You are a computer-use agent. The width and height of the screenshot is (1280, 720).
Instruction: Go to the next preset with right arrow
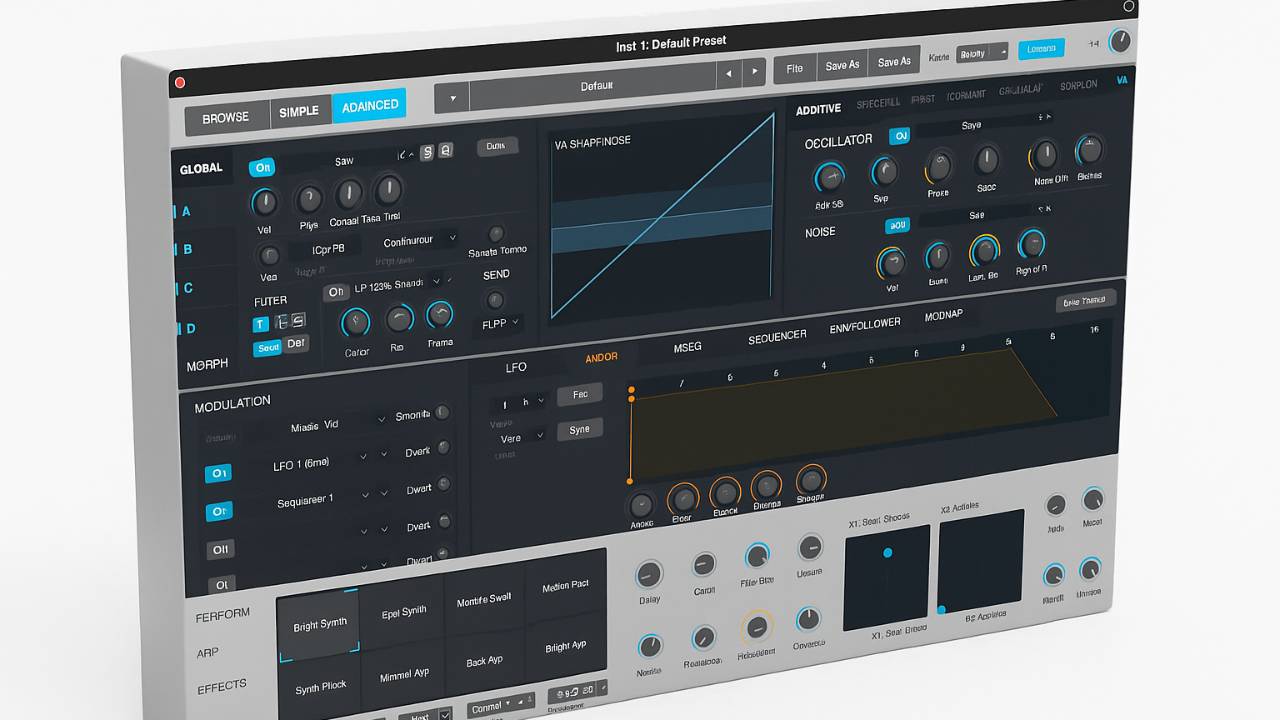(755, 73)
